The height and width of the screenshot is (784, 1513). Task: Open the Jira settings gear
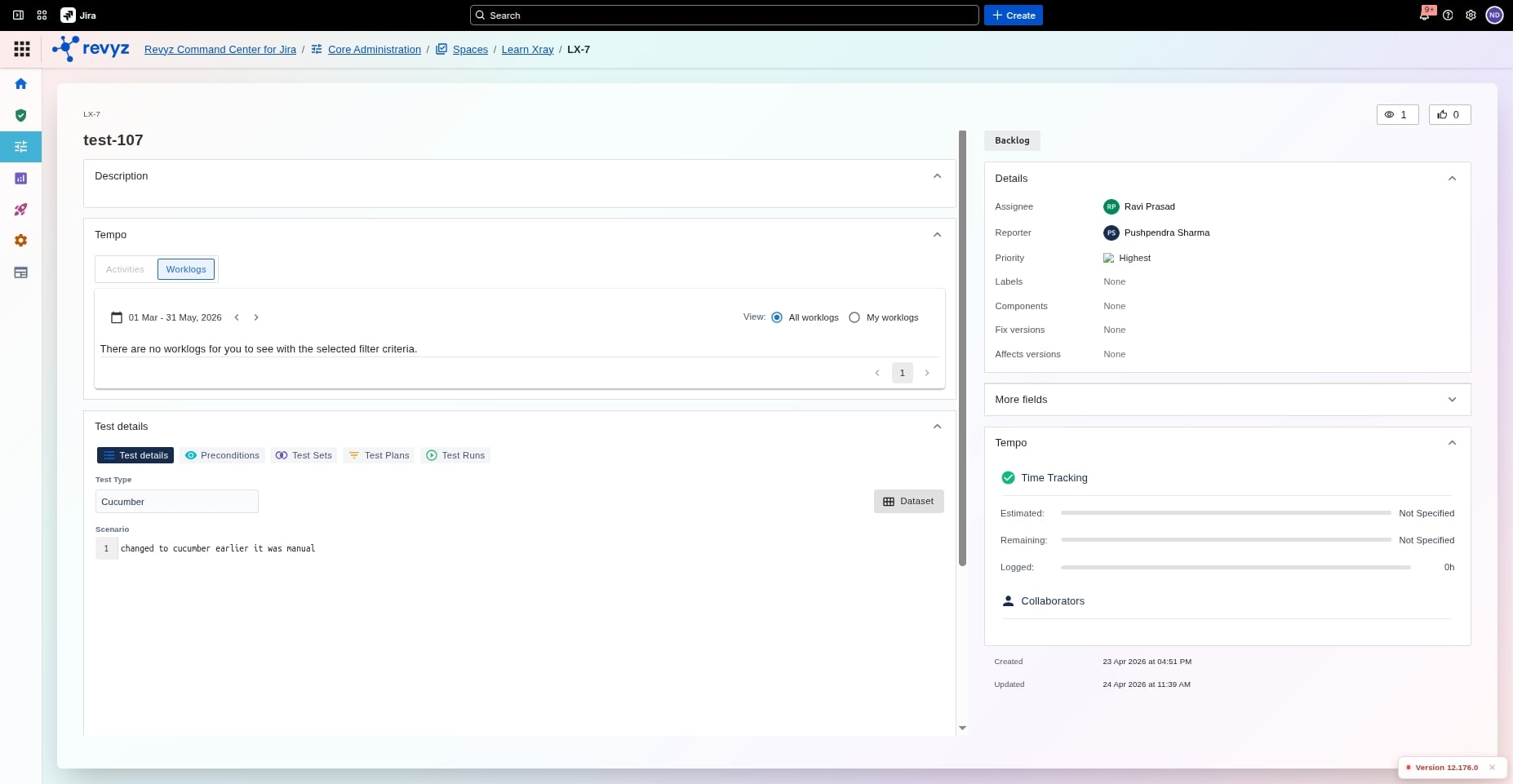pos(1471,15)
